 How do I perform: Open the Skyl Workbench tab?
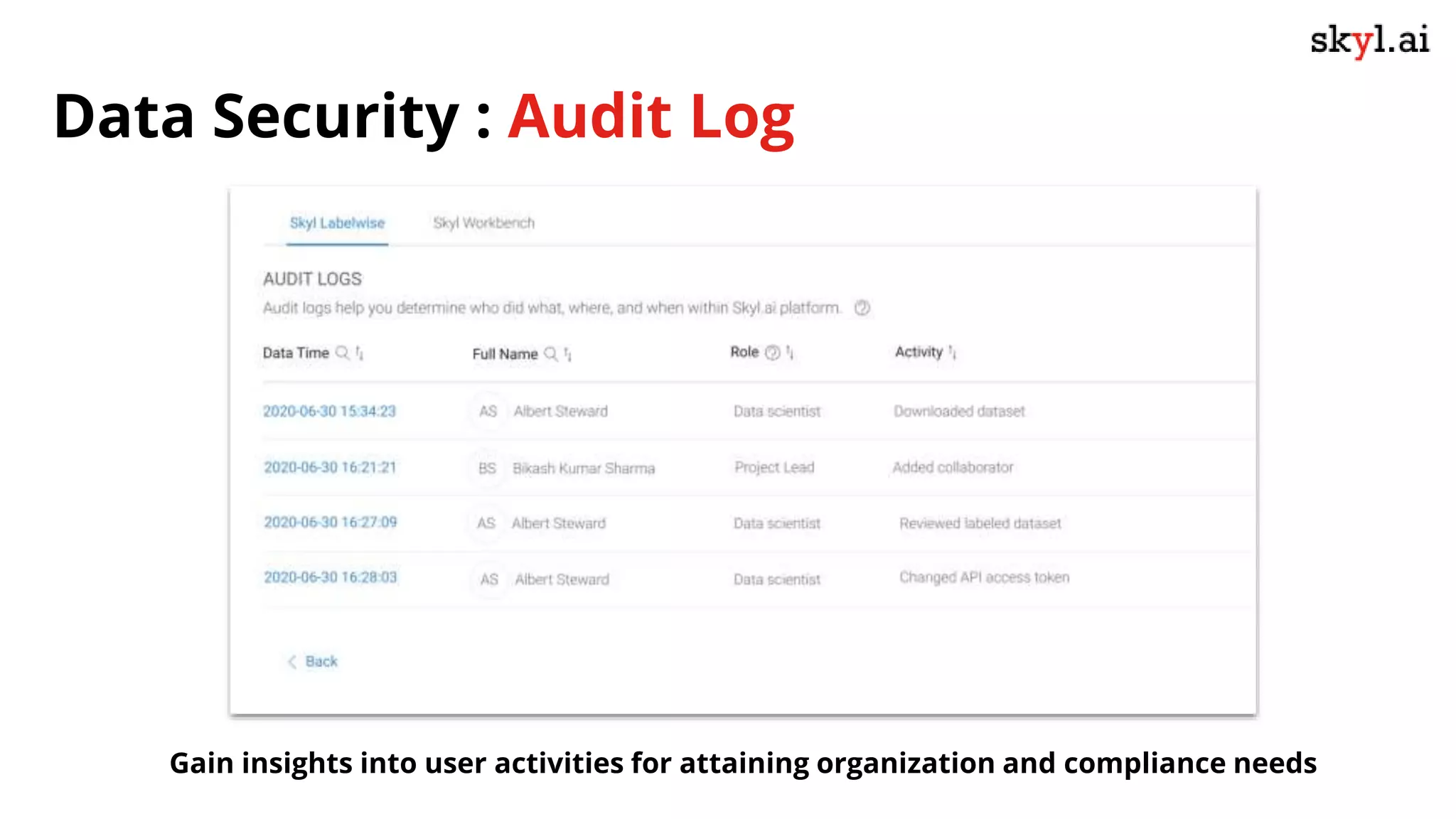coord(483,223)
